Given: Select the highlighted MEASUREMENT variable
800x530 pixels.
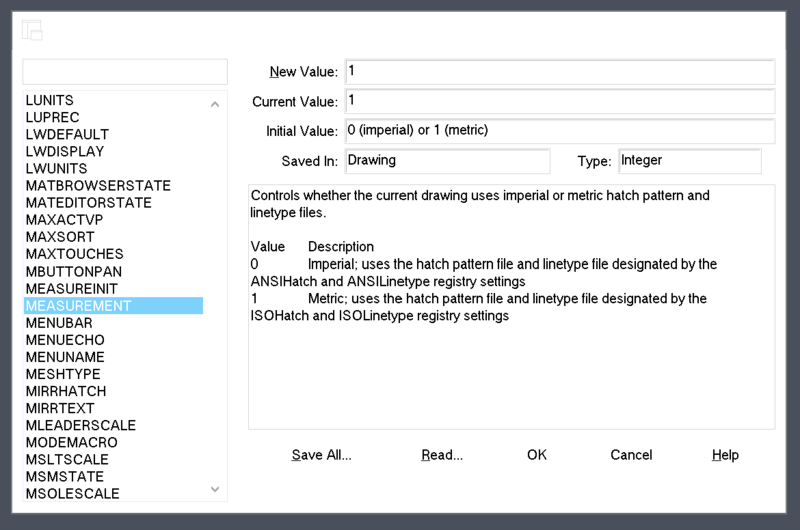Looking at the screenshot, I should pyautogui.click(x=78, y=306).
